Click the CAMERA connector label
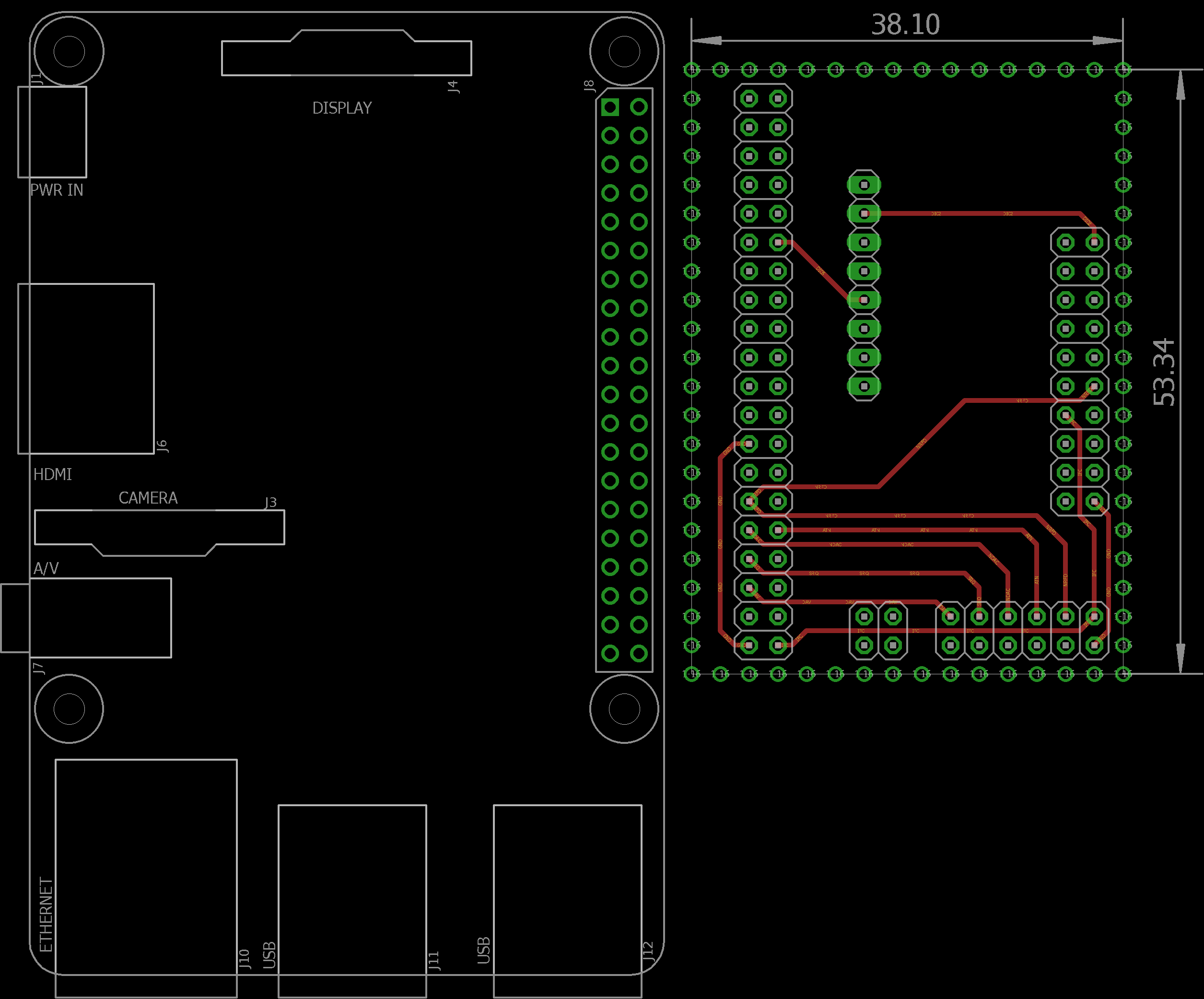This screenshot has width=1204, height=999. (148, 498)
